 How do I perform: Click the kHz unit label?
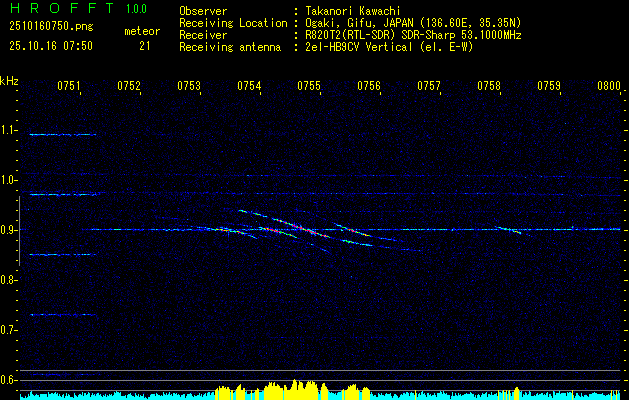pos(9,80)
